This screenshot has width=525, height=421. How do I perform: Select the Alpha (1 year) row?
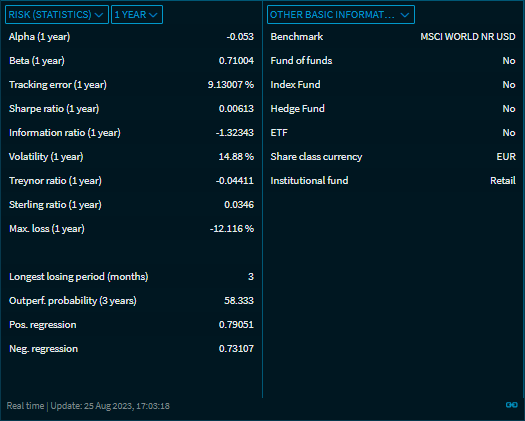[x=131, y=37]
